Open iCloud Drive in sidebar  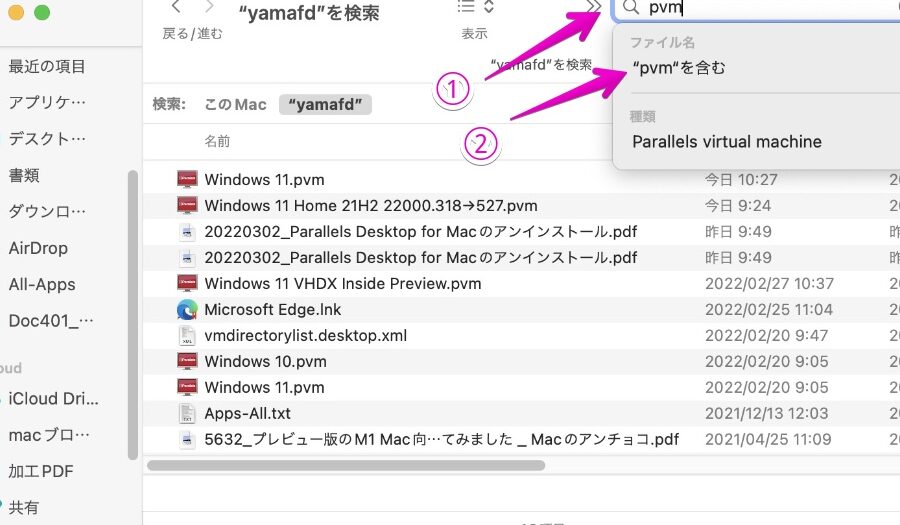pyautogui.click(x=53, y=399)
